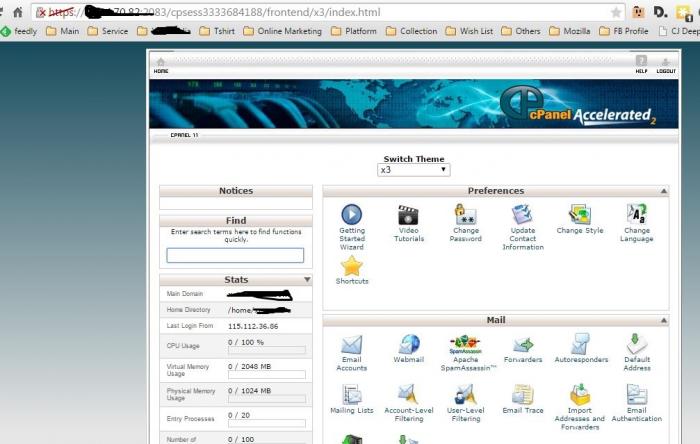
Task: Open Email Authentication
Action: pyautogui.click(x=637, y=403)
